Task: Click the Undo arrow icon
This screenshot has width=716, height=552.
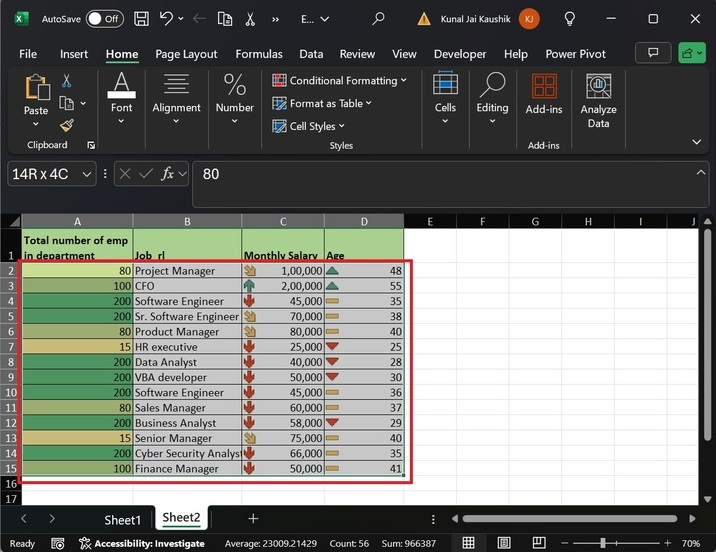Action: coord(167,18)
